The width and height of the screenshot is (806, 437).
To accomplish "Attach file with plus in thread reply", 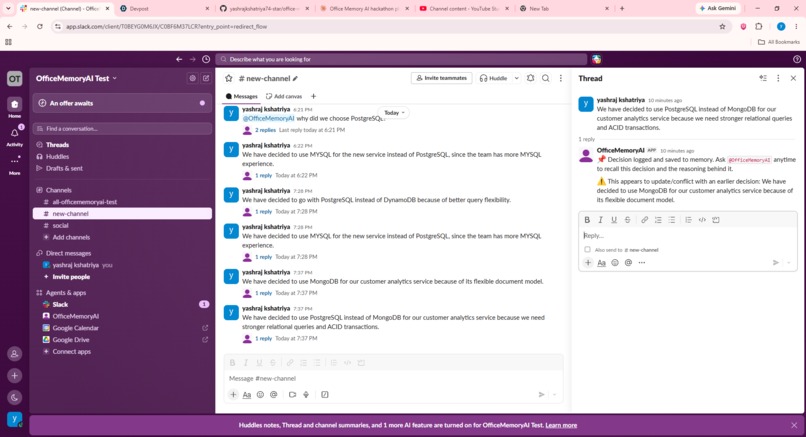I will 588,263.
